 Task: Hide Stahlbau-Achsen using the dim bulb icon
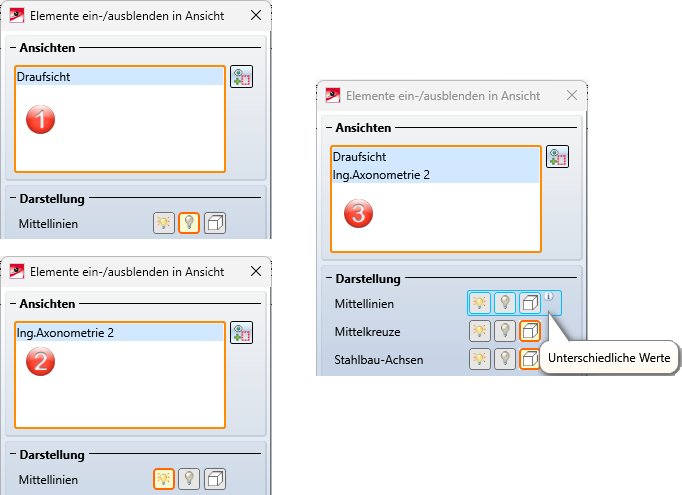[505, 359]
